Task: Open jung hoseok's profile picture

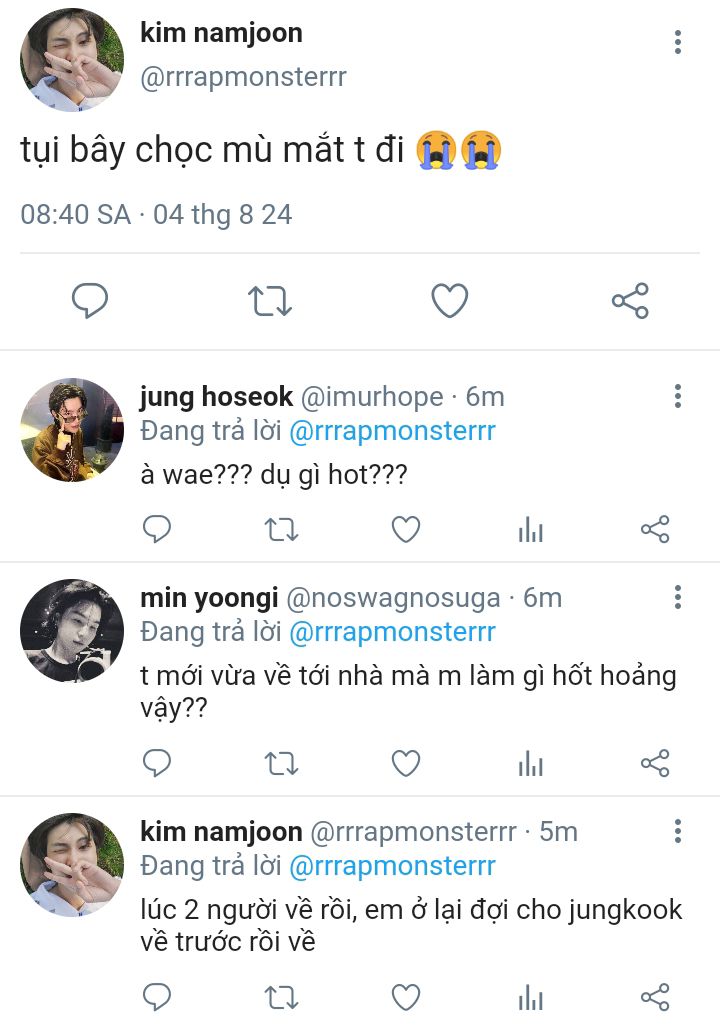Action: tap(72, 430)
